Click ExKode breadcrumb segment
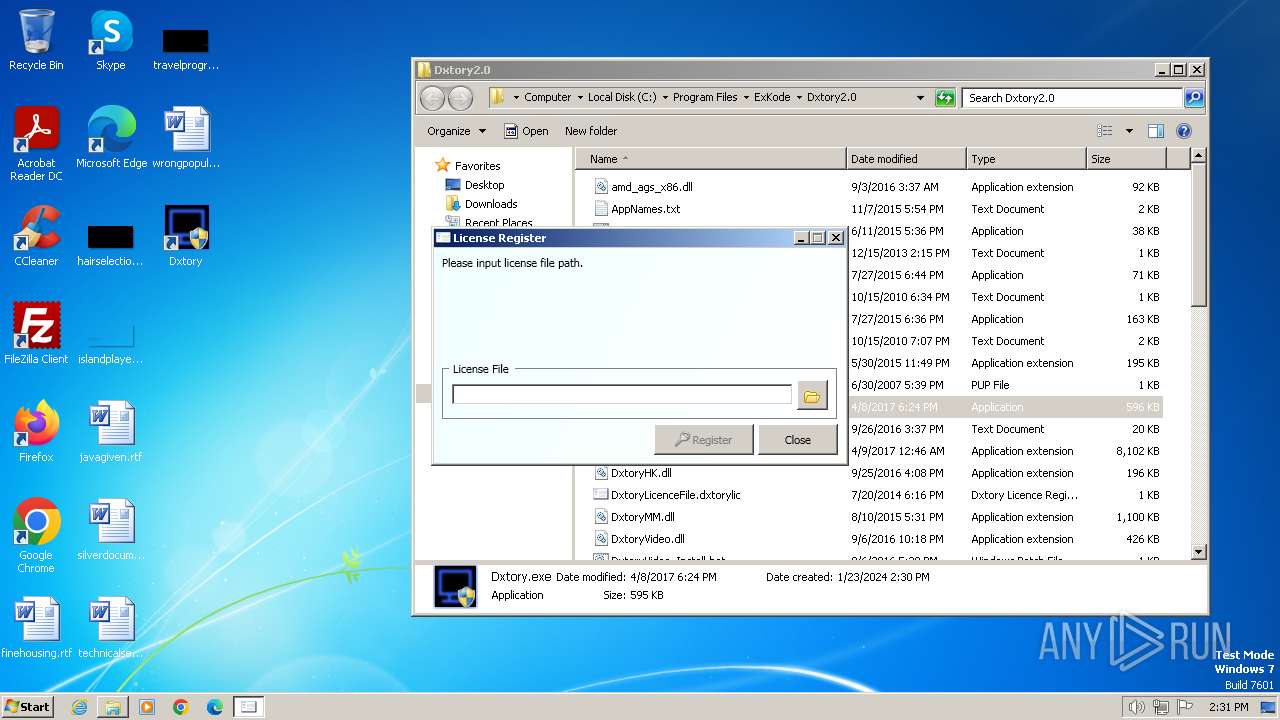Screen dimensions: 1280x720 pyautogui.click(x=772, y=98)
